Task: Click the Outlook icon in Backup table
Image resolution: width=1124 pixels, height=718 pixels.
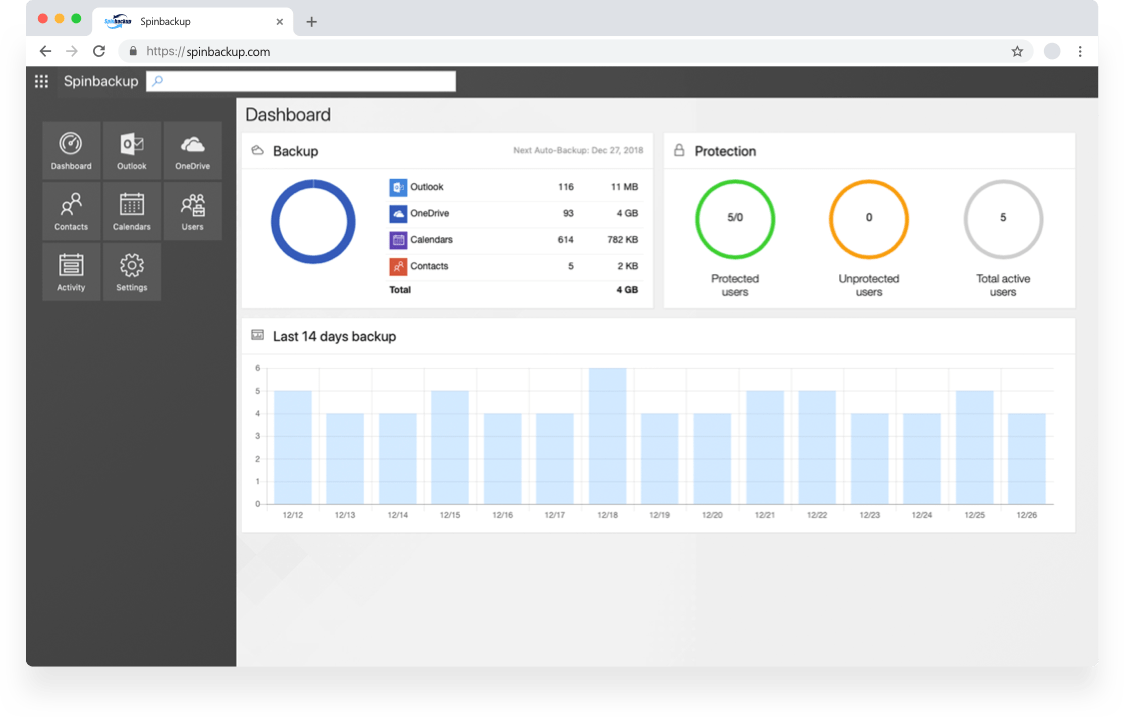Action: [398, 187]
